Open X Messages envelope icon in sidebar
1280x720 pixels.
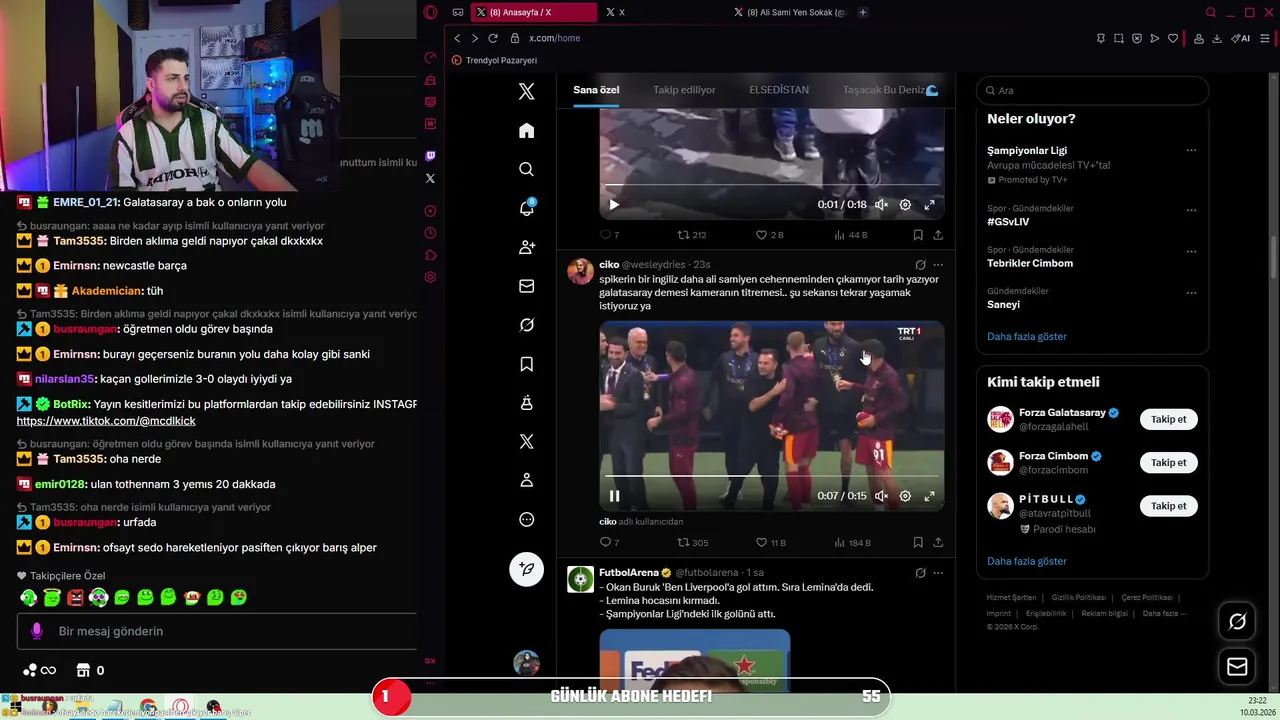[527, 286]
